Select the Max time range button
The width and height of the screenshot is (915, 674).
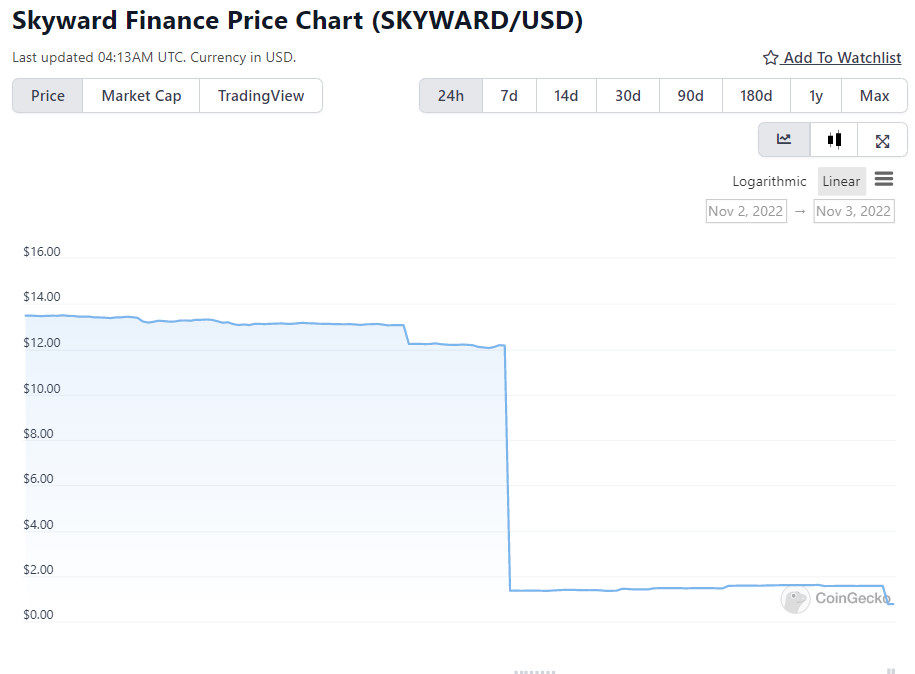[x=874, y=96]
